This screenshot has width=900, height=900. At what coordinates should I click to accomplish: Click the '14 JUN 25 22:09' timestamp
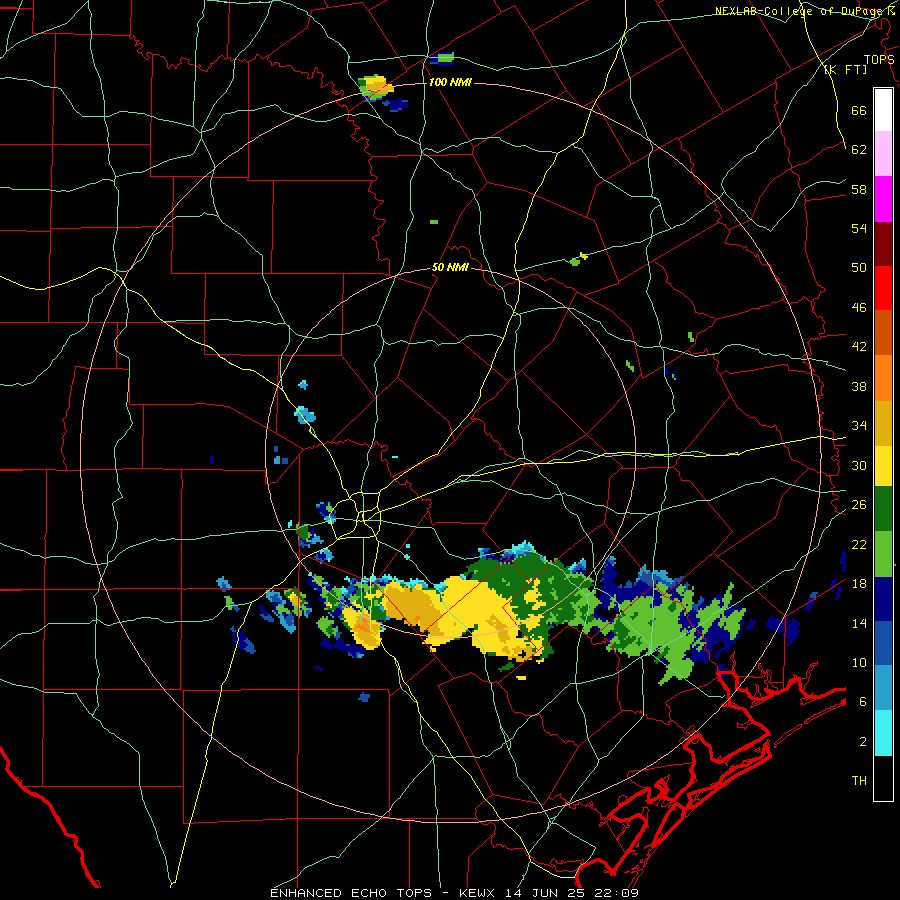coord(572,893)
